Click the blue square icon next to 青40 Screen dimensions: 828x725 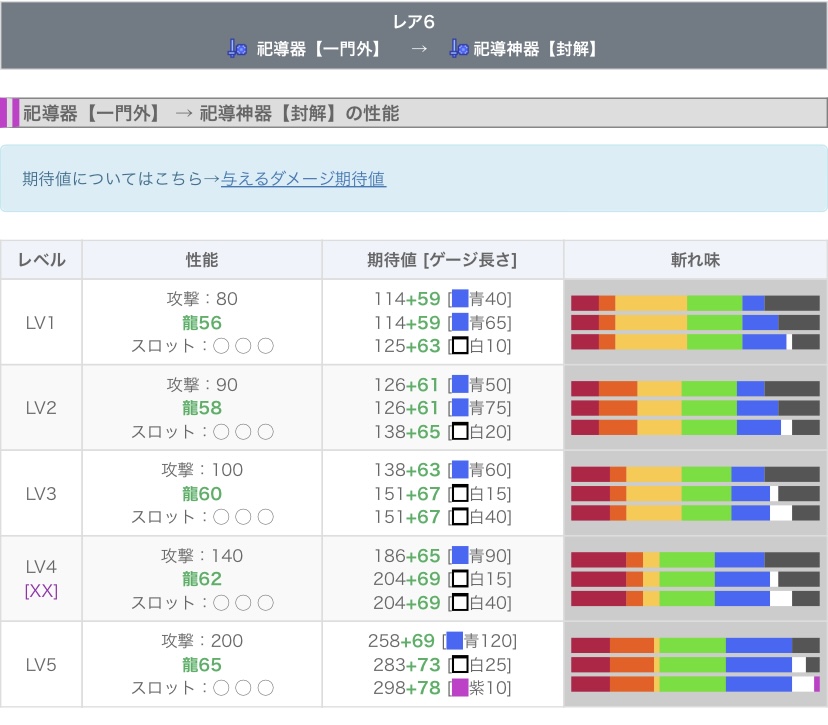(460, 298)
